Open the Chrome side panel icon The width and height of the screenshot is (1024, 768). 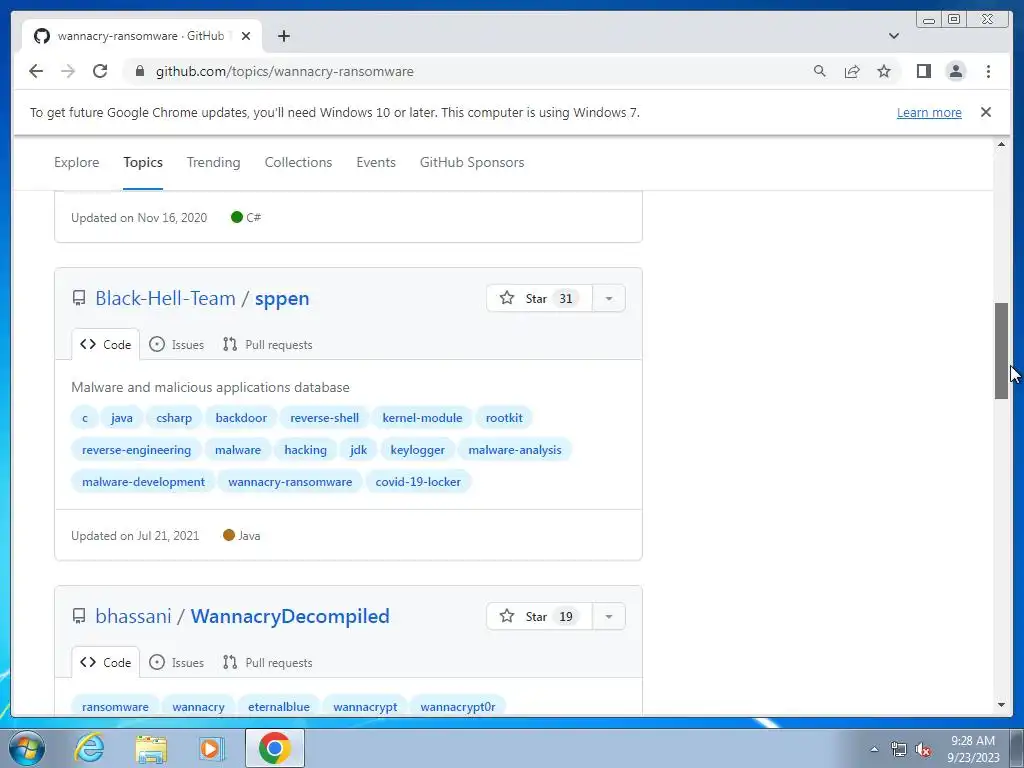pos(923,71)
